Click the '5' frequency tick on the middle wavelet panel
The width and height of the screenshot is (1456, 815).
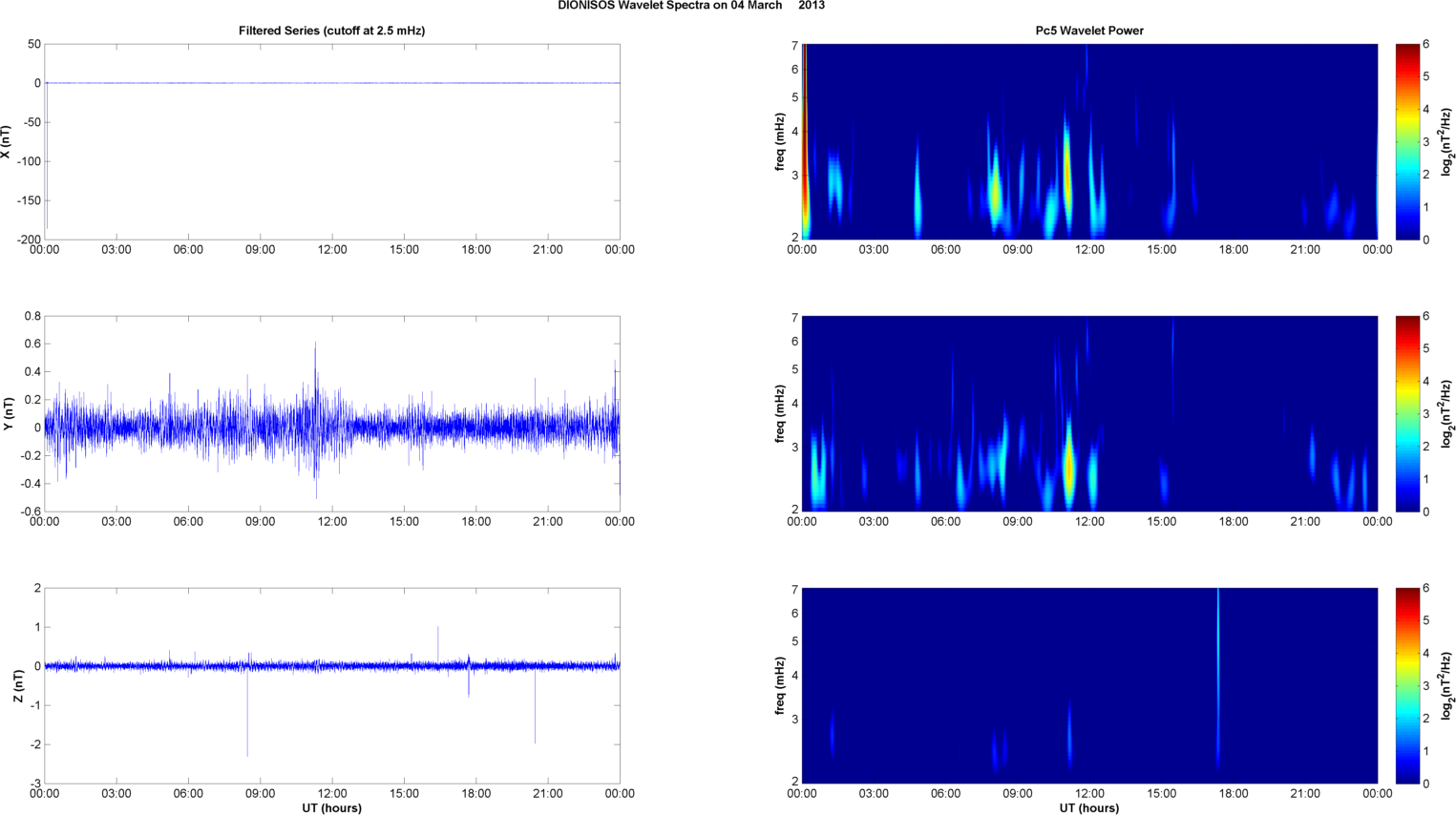tap(794, 369)
